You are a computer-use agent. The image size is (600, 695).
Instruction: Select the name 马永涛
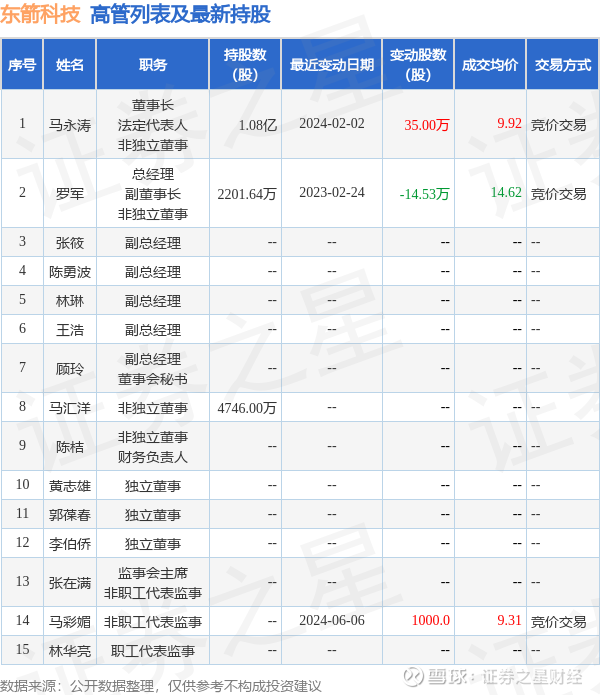pos(70,125)
